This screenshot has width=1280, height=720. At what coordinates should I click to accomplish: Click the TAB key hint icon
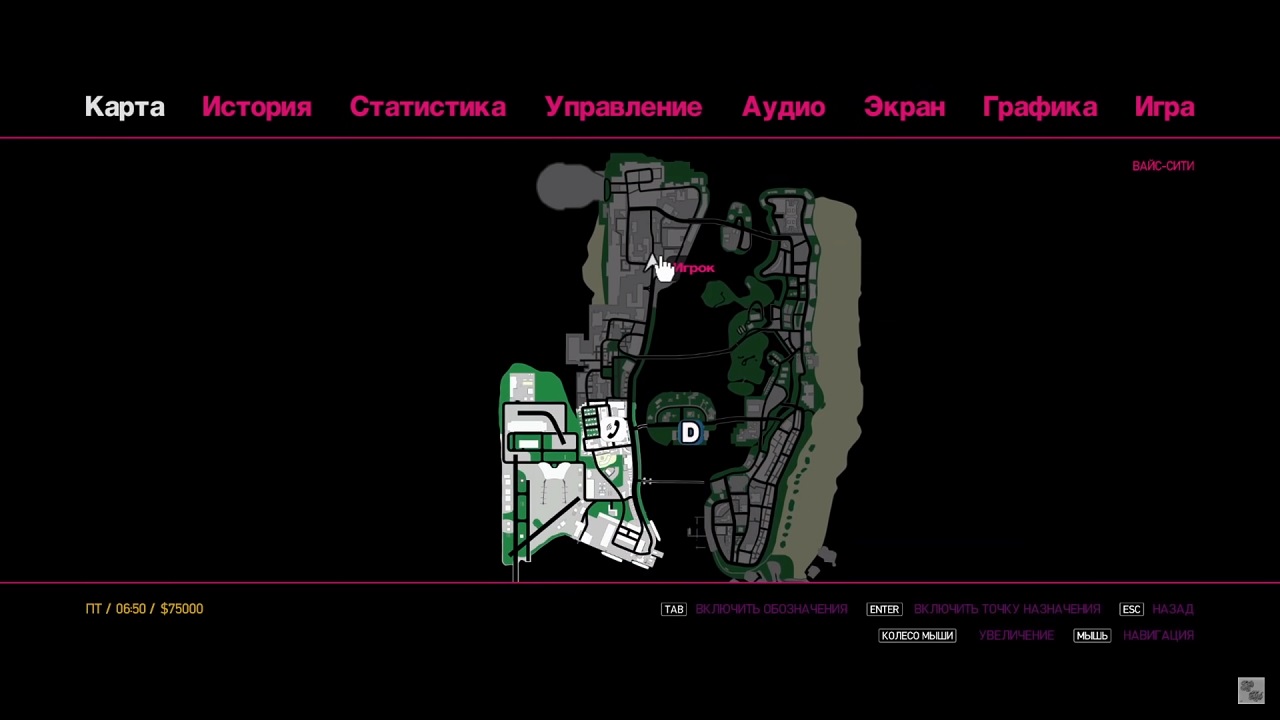(x=674, y=609)
